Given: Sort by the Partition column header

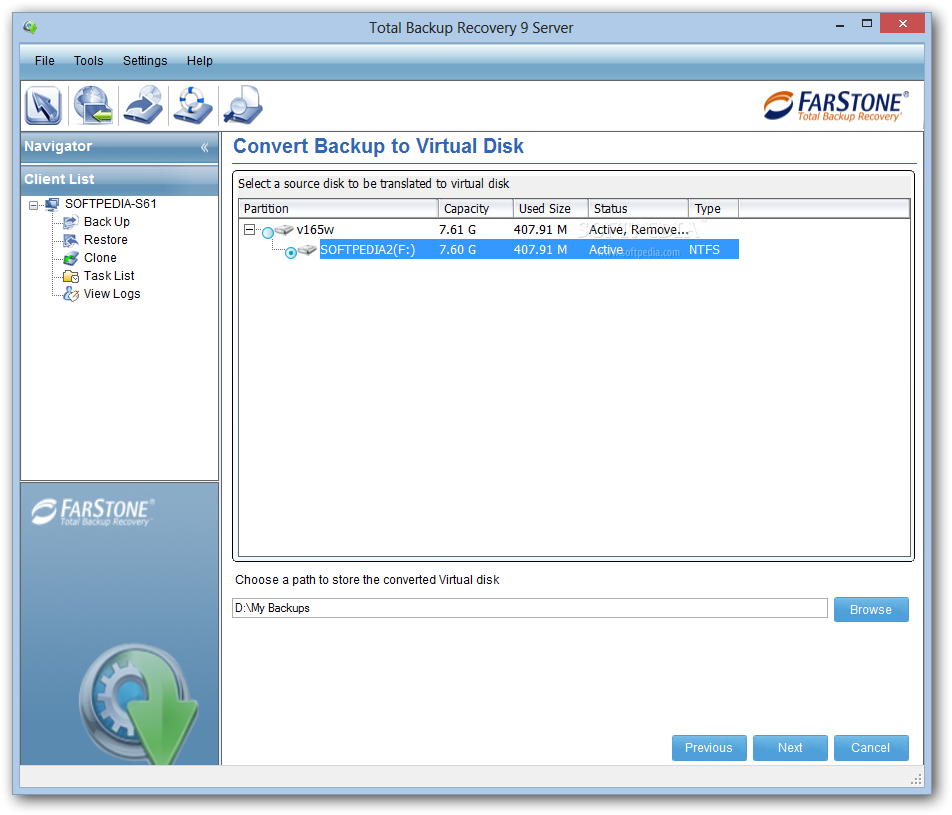Looking at the screenshot, I should pos(338,208).
